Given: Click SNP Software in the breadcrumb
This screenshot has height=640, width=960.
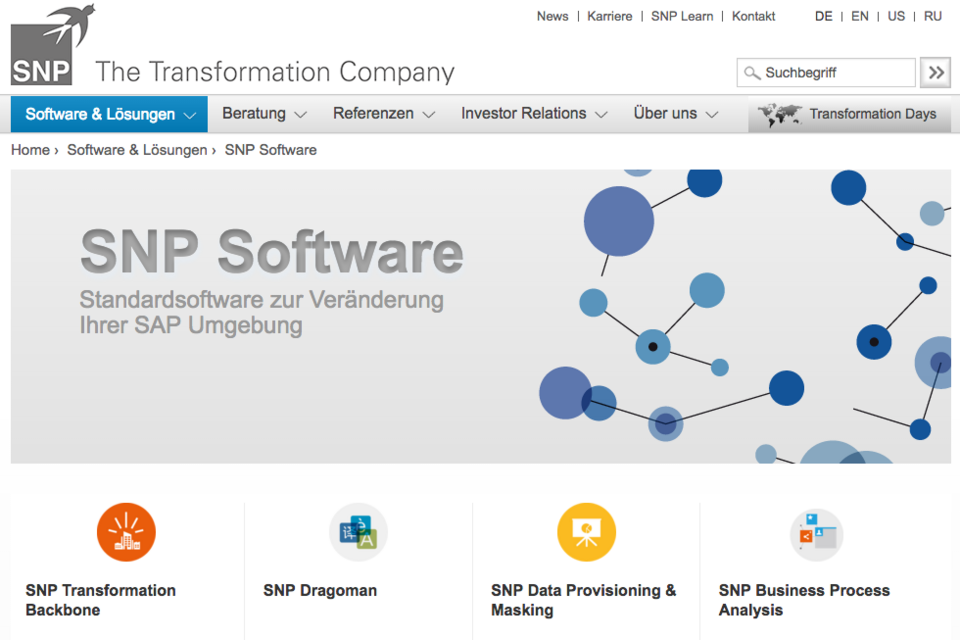Looking at the screenshot, I should (x=271, y=150).
